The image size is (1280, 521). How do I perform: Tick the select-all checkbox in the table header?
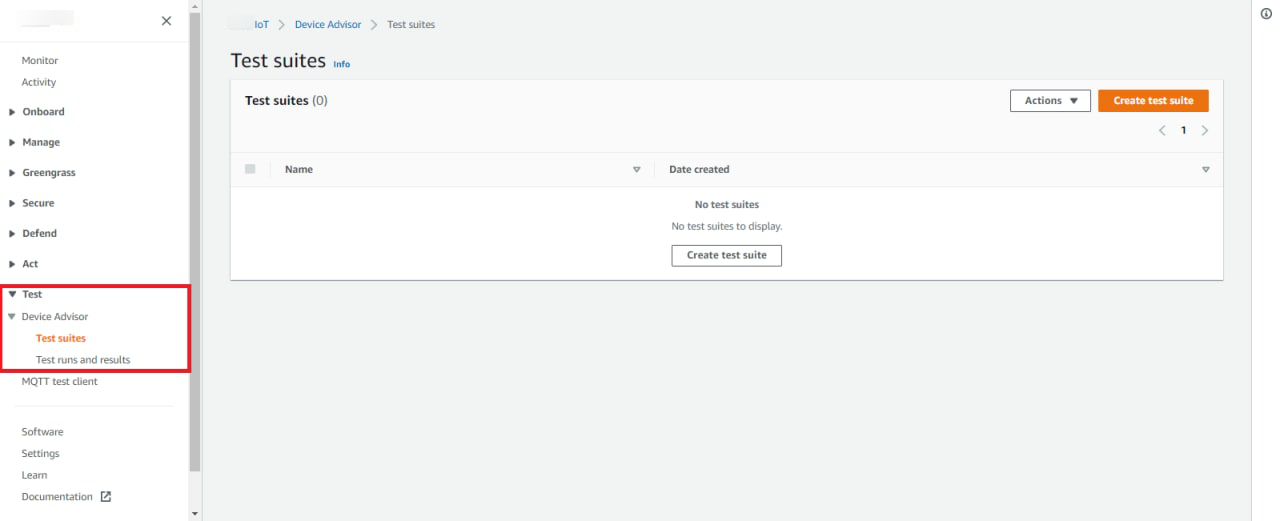click(250, 169)
